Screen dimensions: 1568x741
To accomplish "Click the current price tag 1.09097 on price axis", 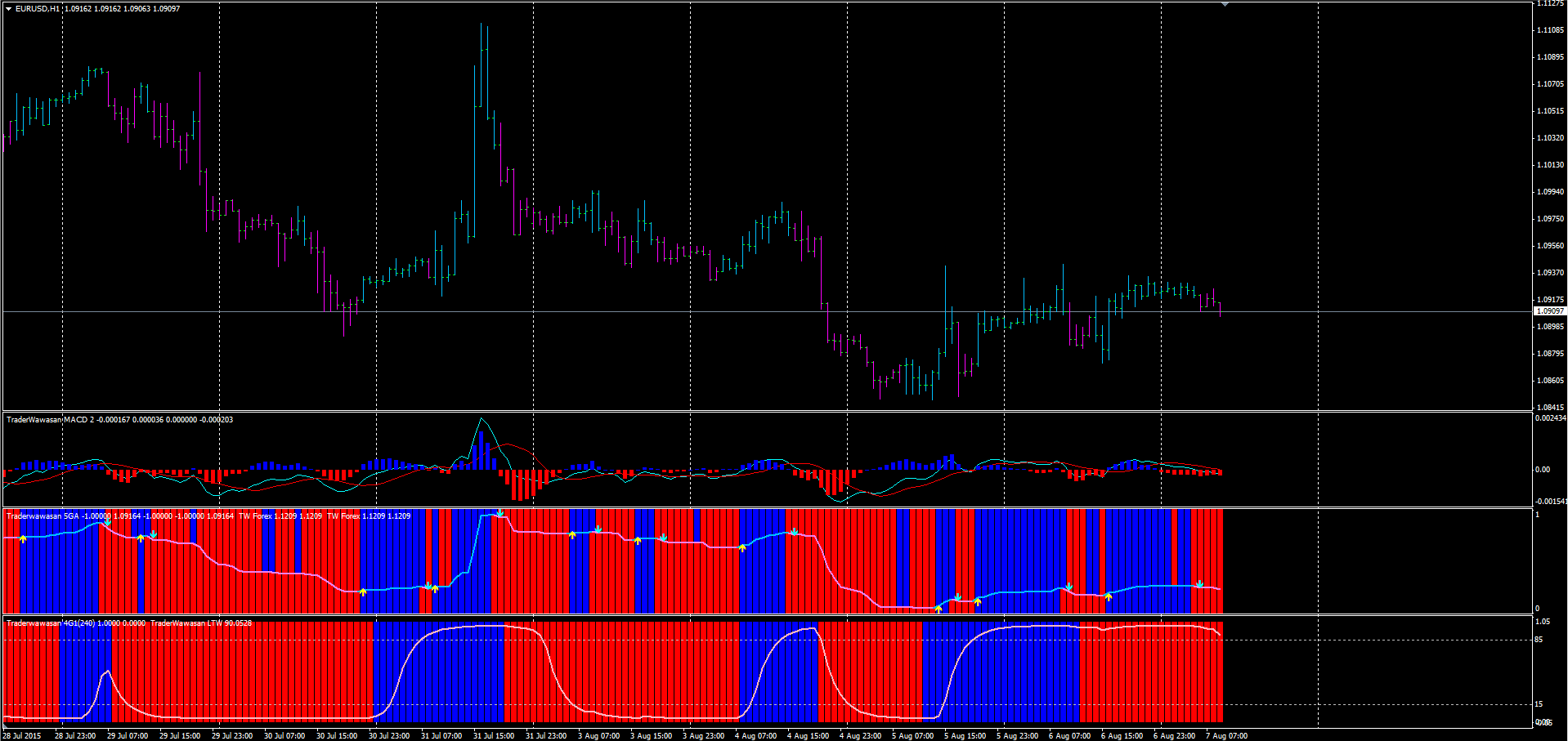I will pyautogui.click(x=1550, y=311).
